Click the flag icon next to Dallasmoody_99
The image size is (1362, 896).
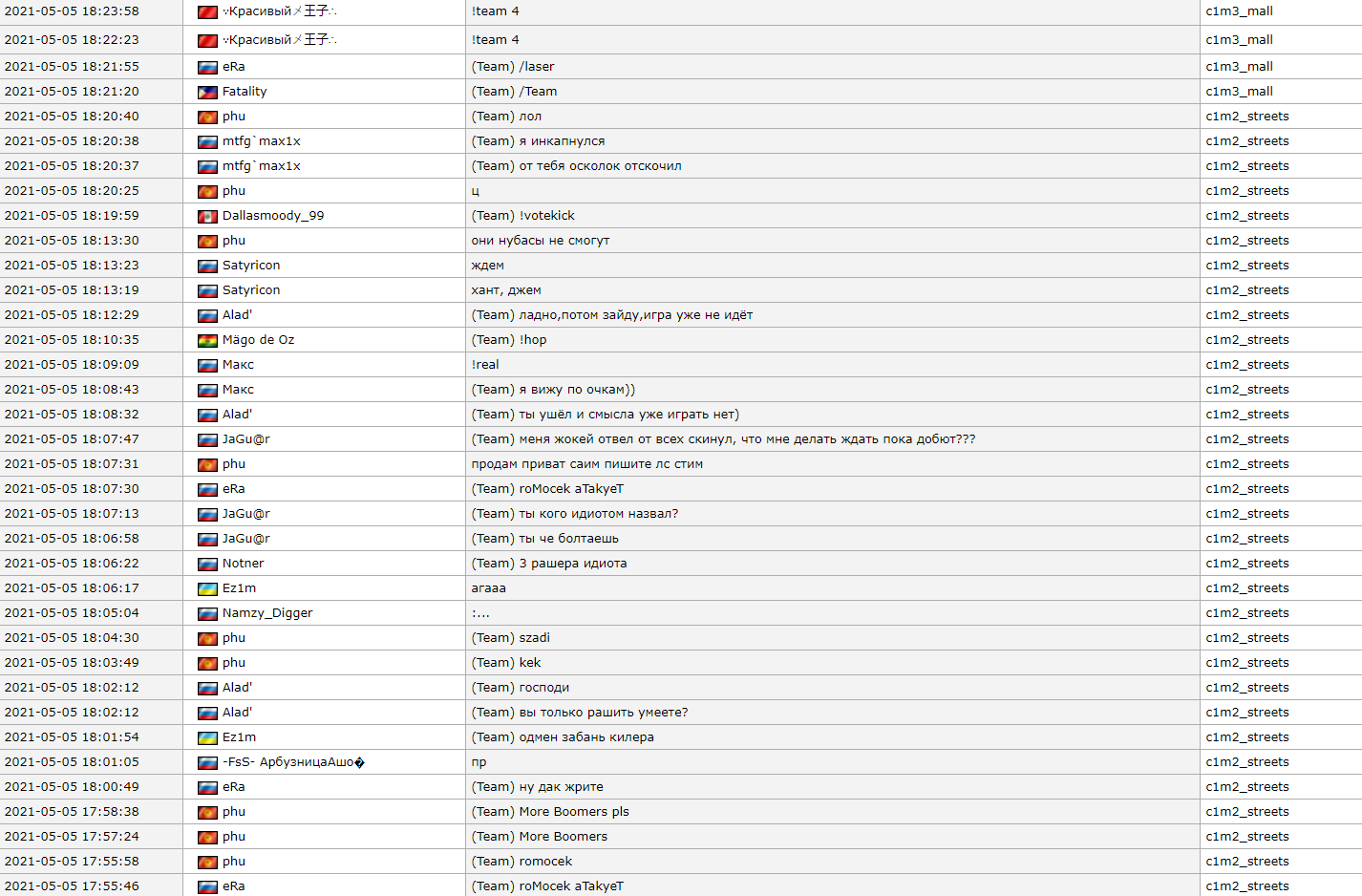[207, 217]
